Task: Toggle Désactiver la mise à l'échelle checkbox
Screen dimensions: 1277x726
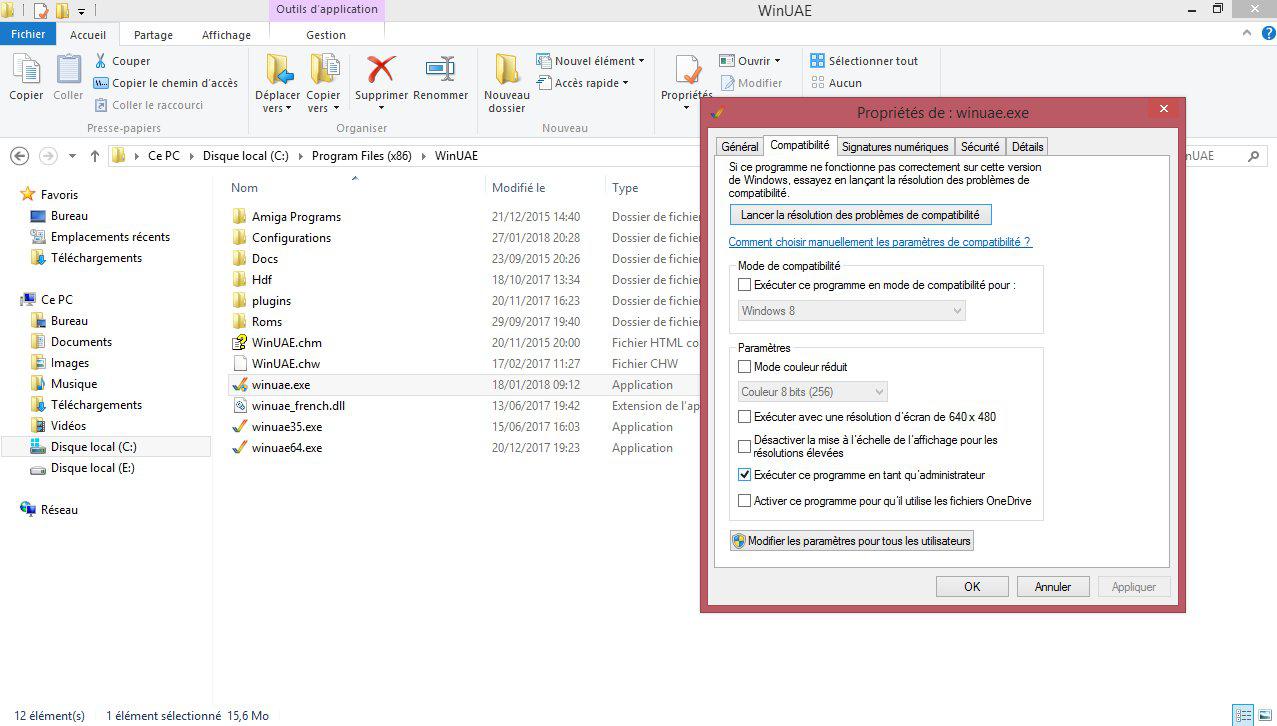Action: [744, 446]
